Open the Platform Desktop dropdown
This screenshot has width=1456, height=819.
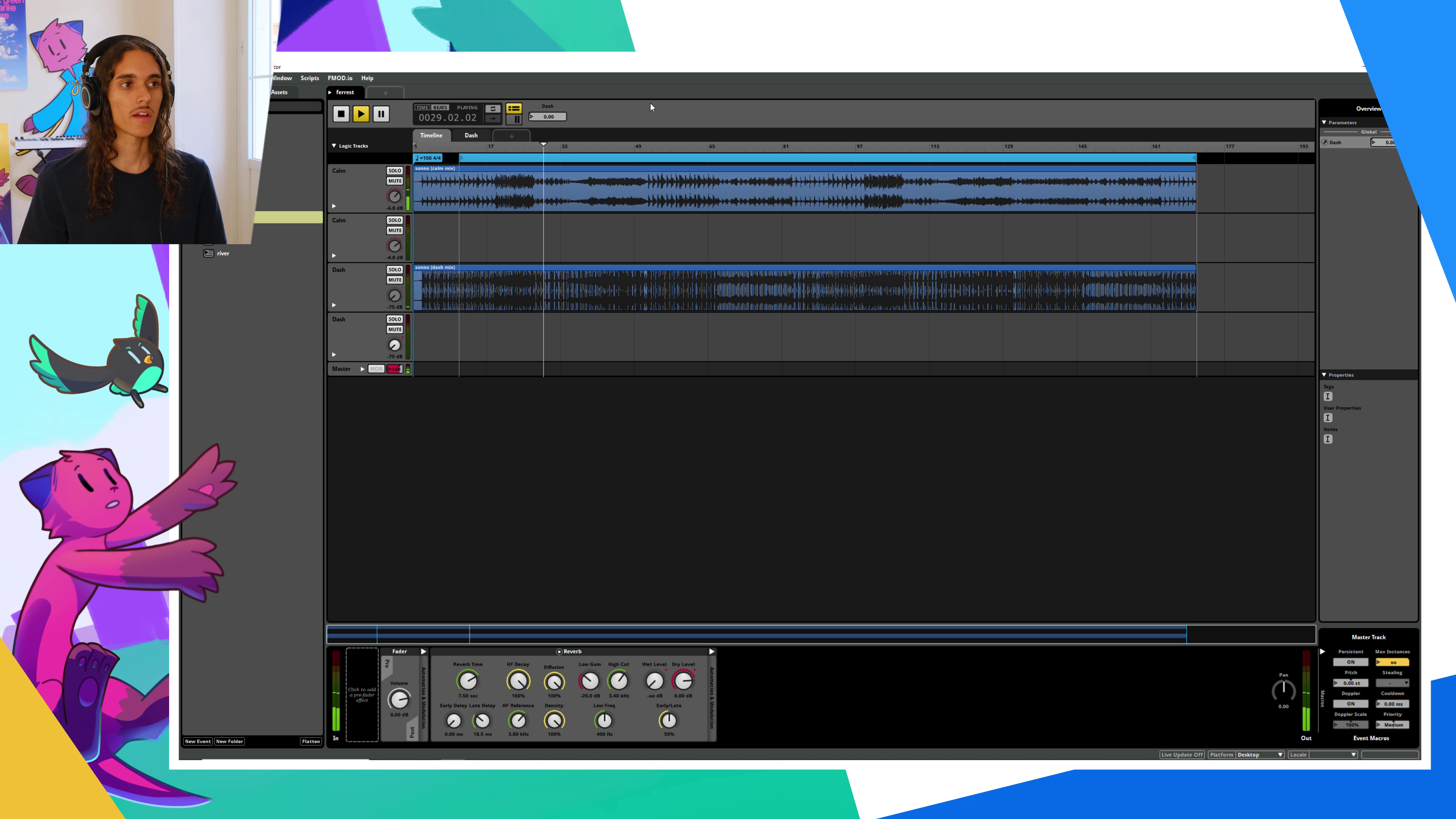coord(1260,755)
